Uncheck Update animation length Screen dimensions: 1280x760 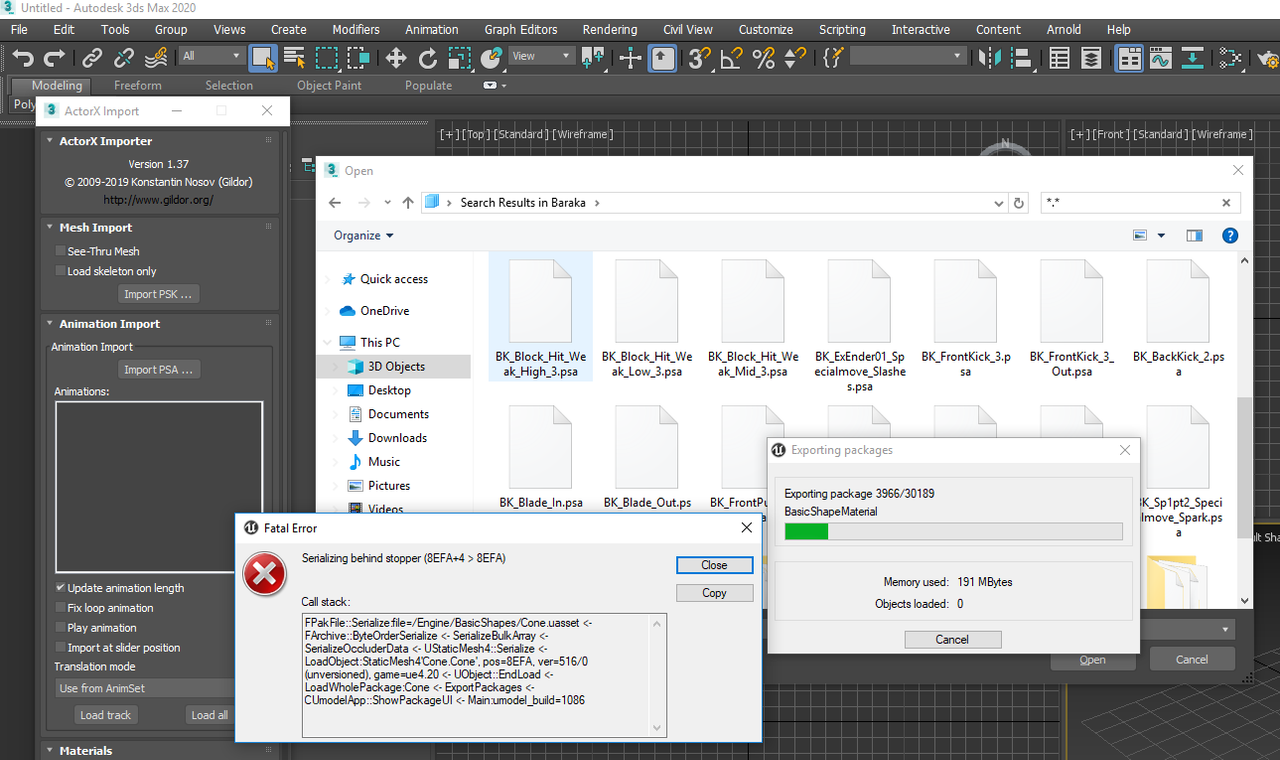[x=60, y=588]
